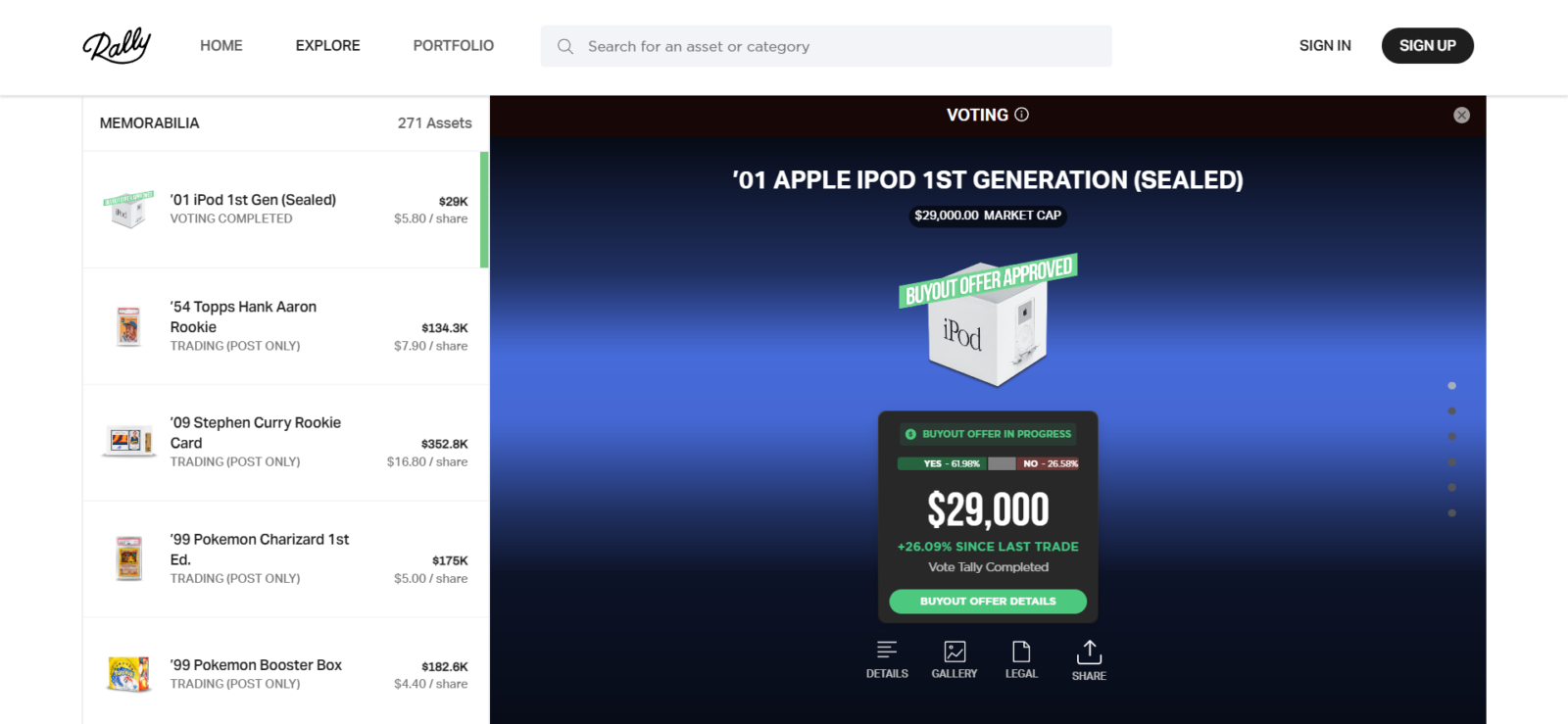
Task: Open the Portfolio menu
Action: (x=453, y=45)
